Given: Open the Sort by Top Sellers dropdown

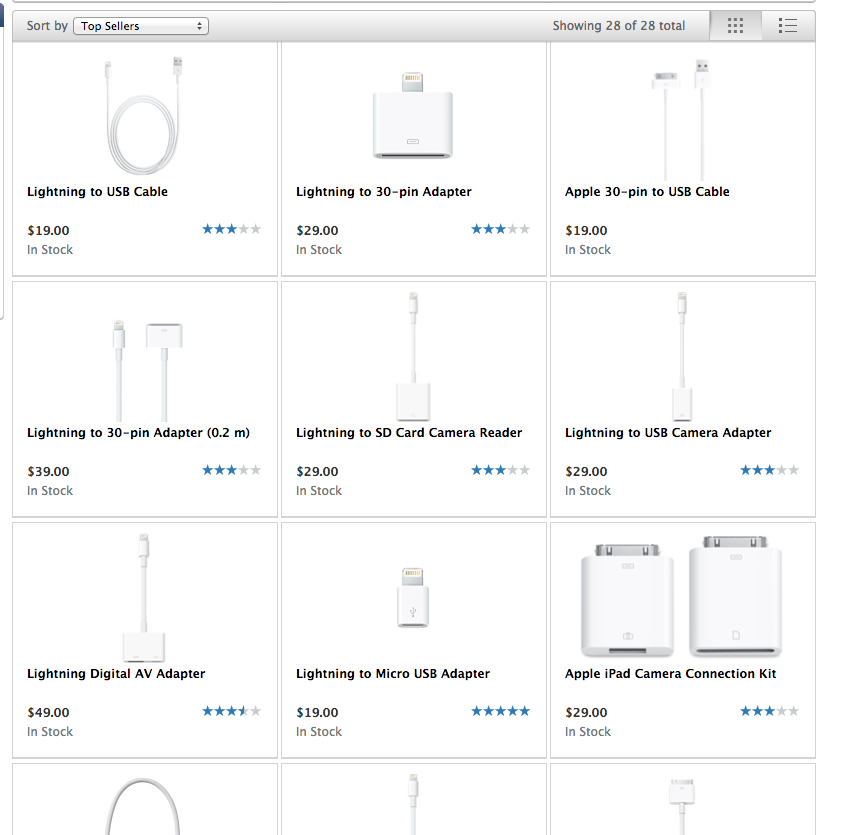Looking at the screenshot, I should tap(141, 26).
